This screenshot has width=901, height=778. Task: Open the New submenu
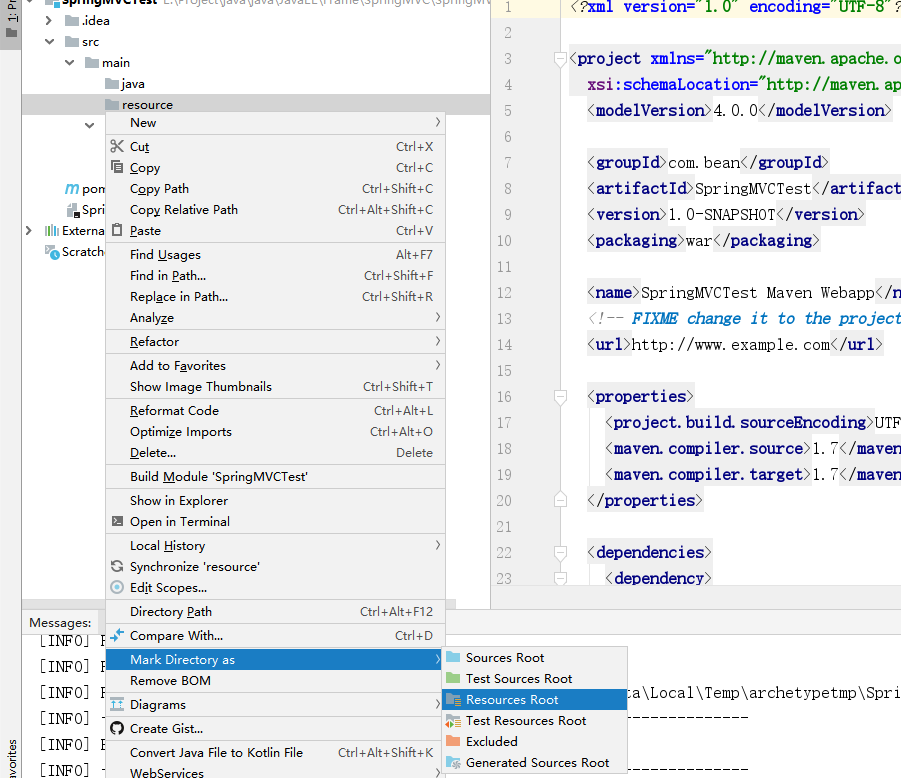point(275,122)
